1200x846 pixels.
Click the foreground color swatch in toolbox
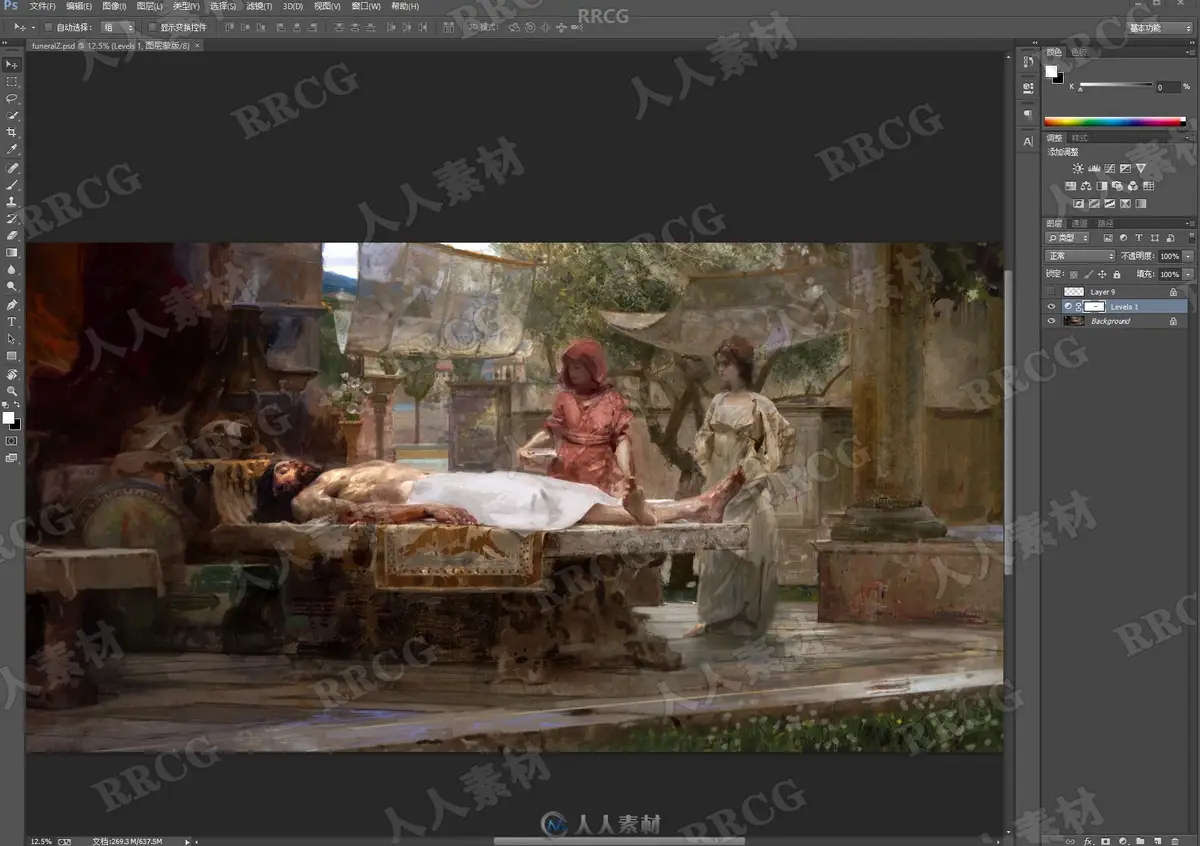(8, 417)
